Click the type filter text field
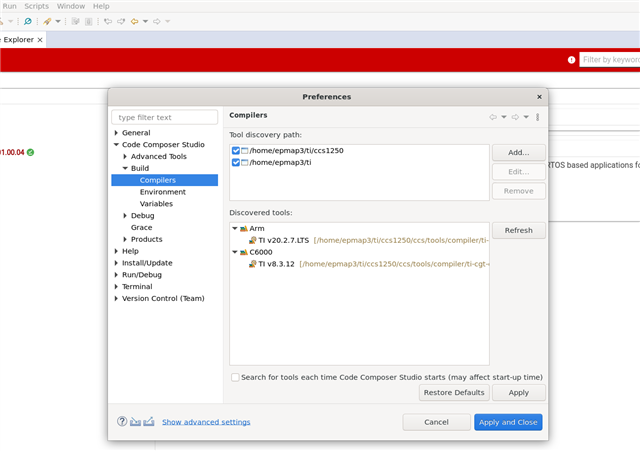Image resolution: width=640 pixels, height=451 pixels. pyautogui.click(x=166, y=117)
